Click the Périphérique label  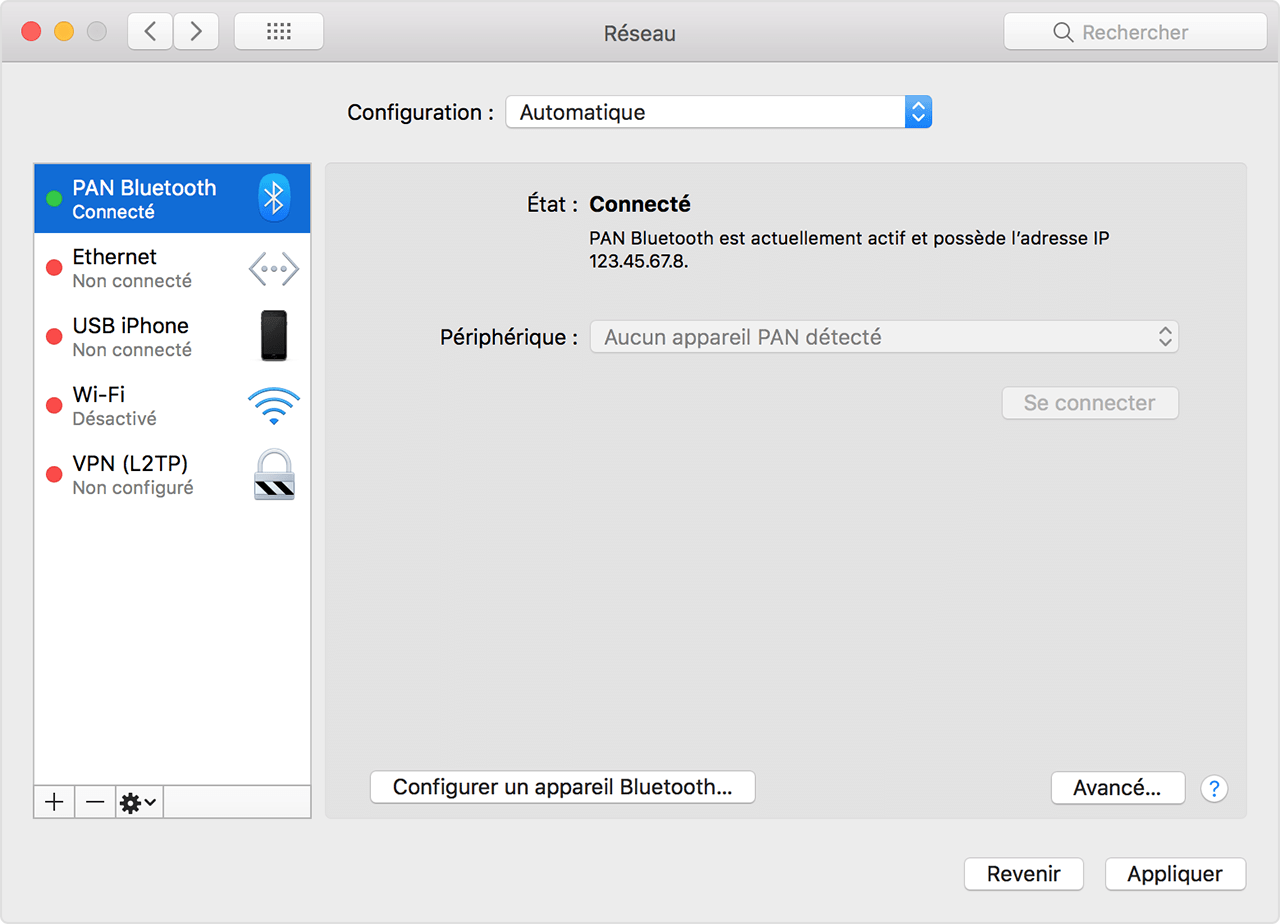[x=509, y=337]
